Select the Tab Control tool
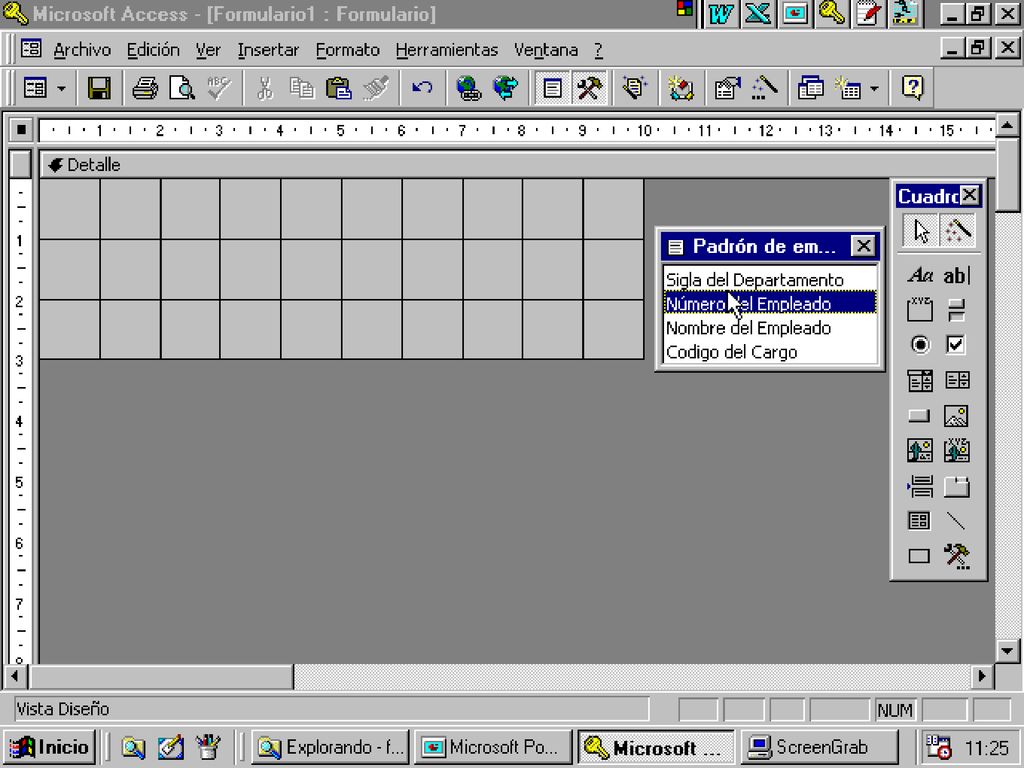 pos(957,487)
